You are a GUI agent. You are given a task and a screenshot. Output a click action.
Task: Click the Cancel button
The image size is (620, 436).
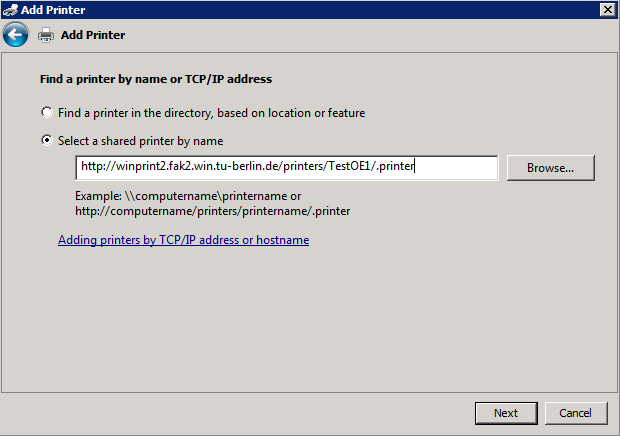pyautogui.click(x=575, y=413)
